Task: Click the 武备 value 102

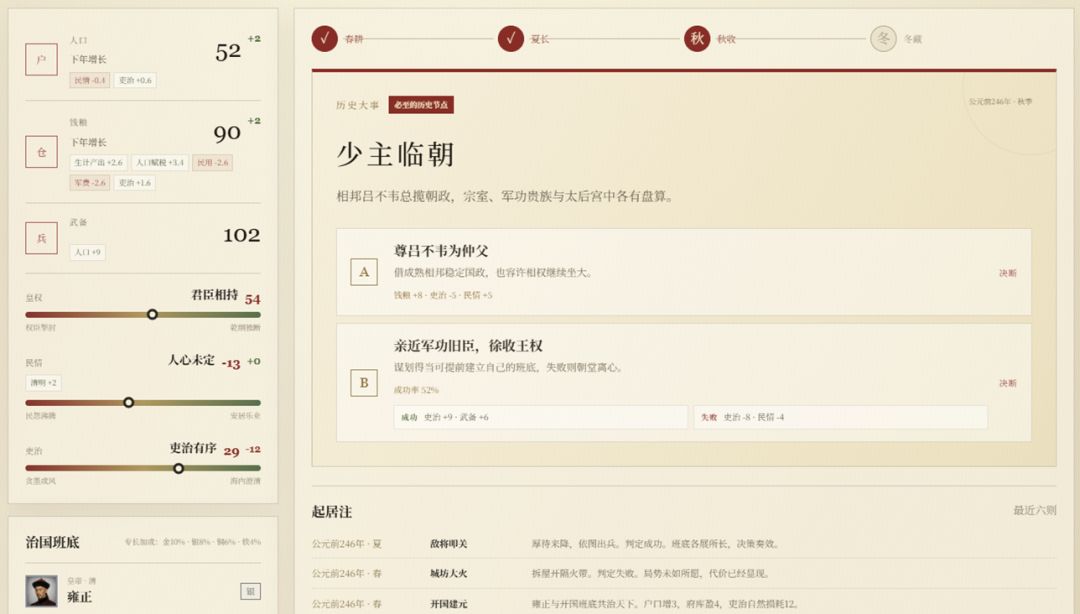Action: click(x=242, y=235)
